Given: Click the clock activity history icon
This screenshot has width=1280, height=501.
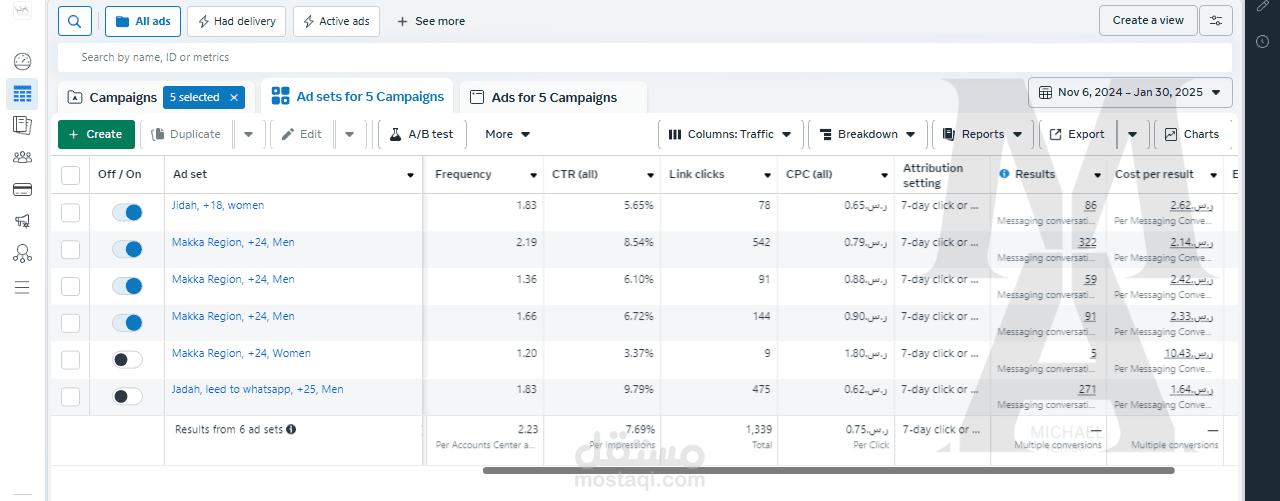Looking at the screenshot, I should 1263,42.
